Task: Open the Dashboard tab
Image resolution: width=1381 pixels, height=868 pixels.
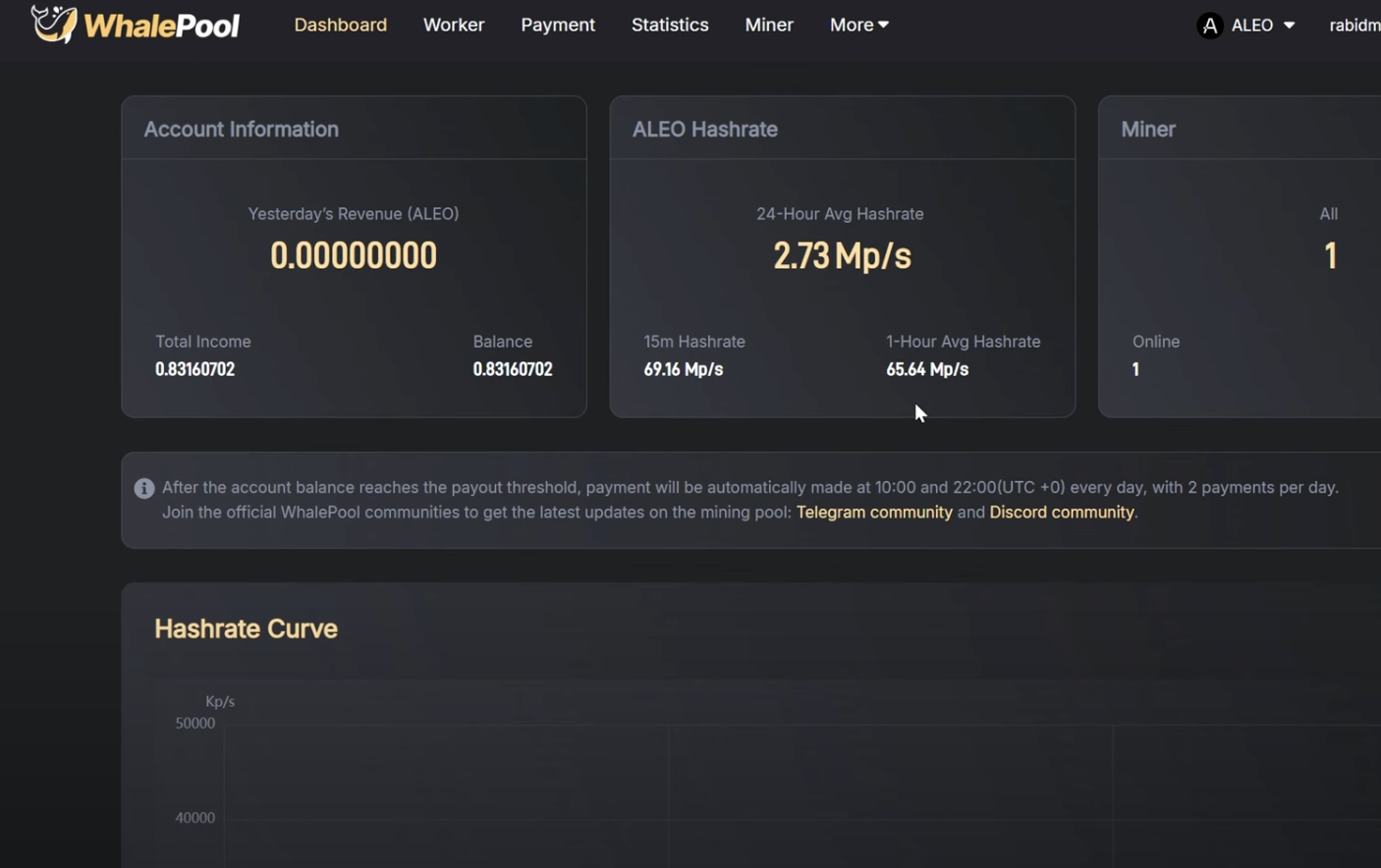Action: tap(340, 25)
